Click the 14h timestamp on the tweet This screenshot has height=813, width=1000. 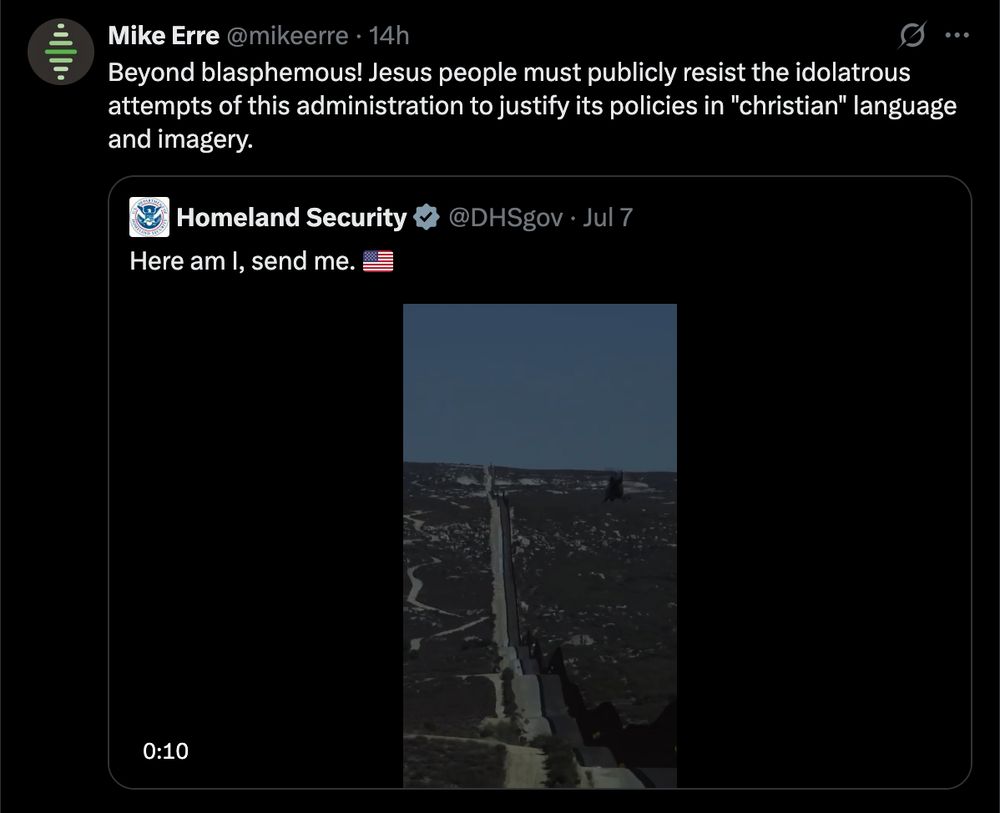coord(392,33)
